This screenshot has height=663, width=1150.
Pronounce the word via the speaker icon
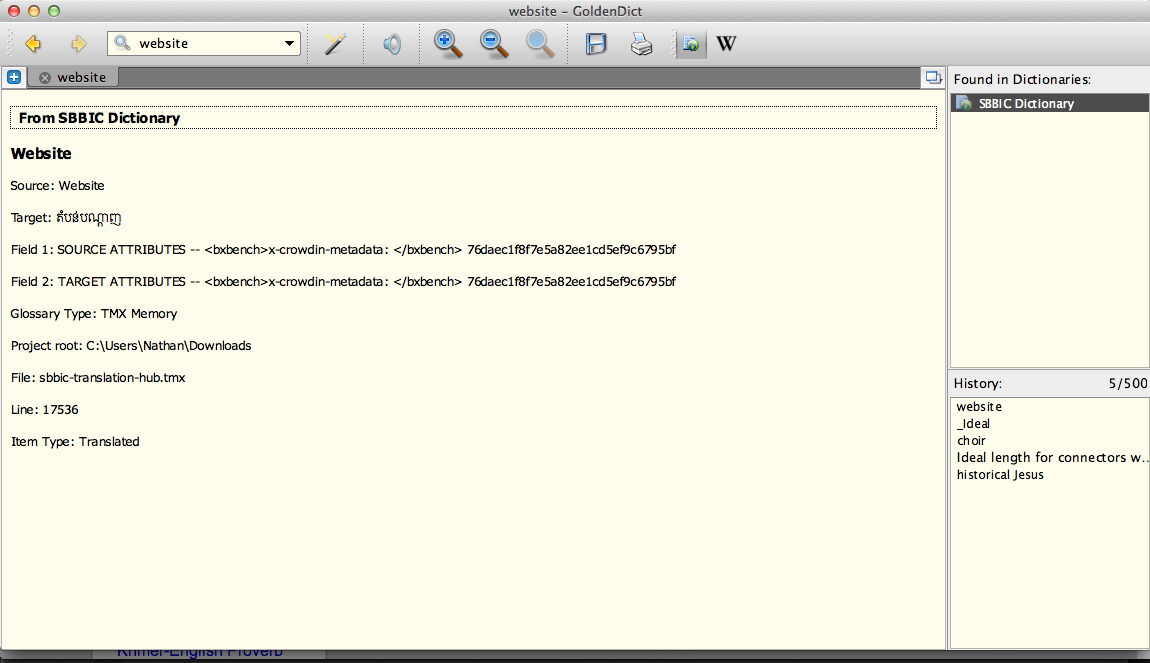[391, 43]
